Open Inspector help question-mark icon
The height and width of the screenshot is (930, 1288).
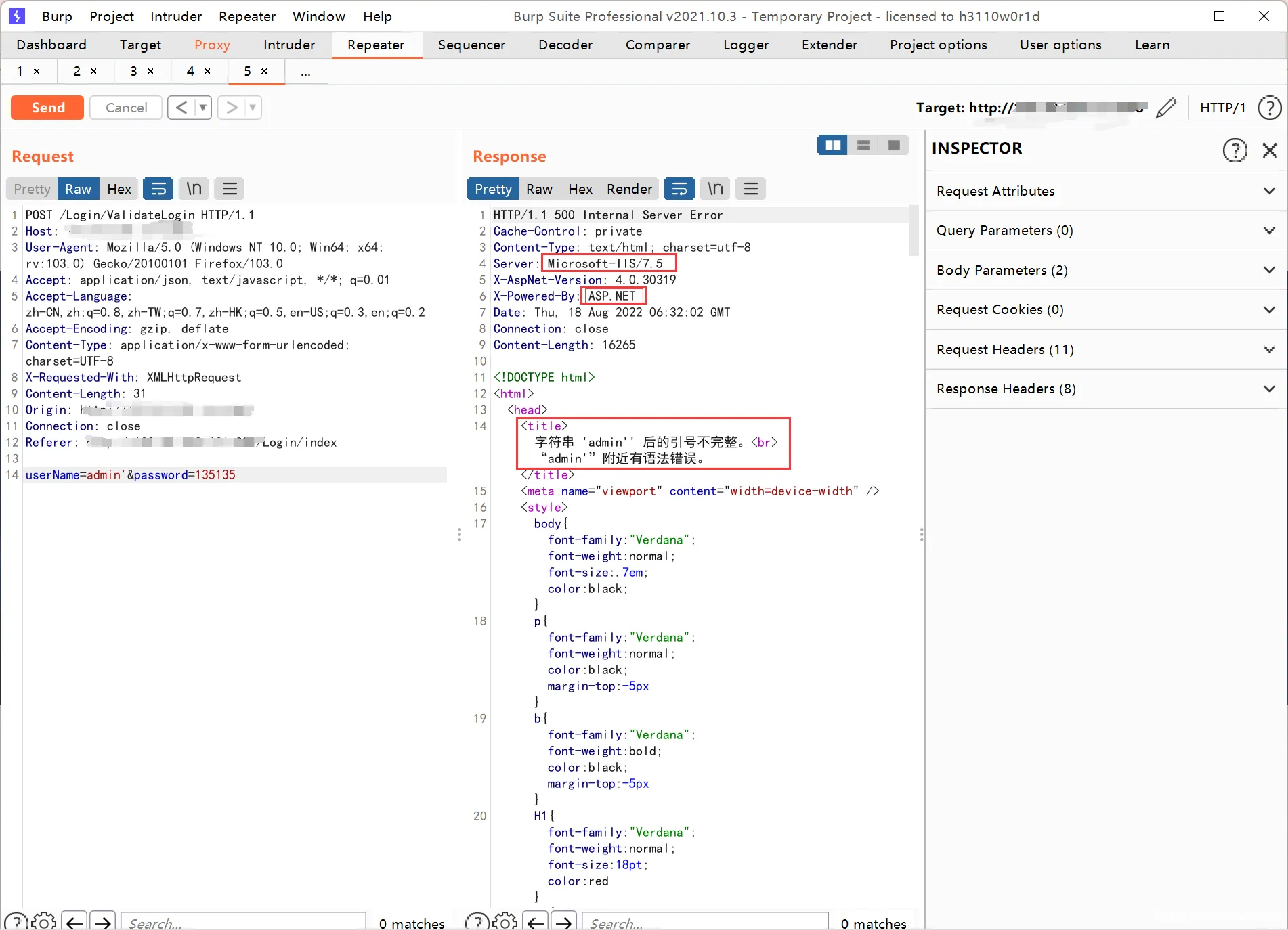coord(1235,150)
